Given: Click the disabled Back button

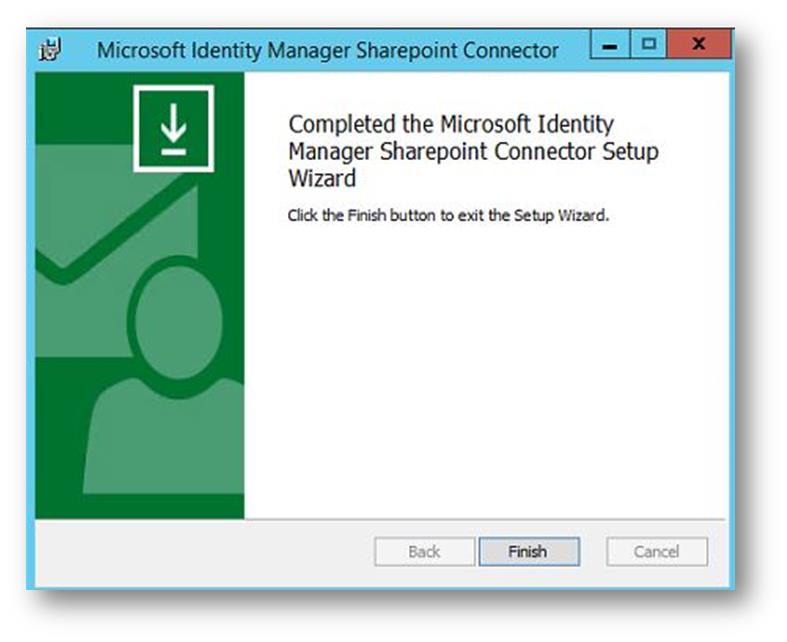Looking at the screenshot, I should point(424,551).
